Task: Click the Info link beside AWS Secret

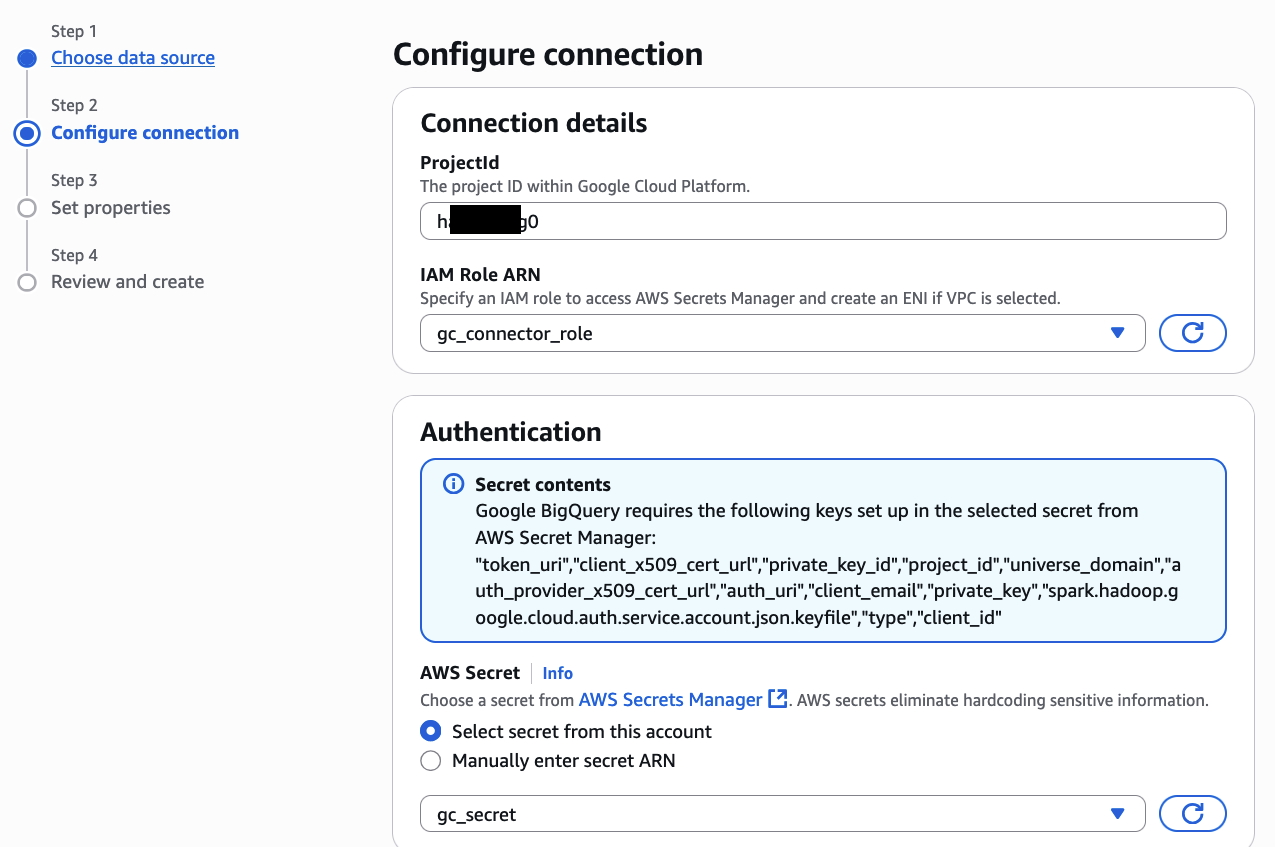Action: [557, 673]
